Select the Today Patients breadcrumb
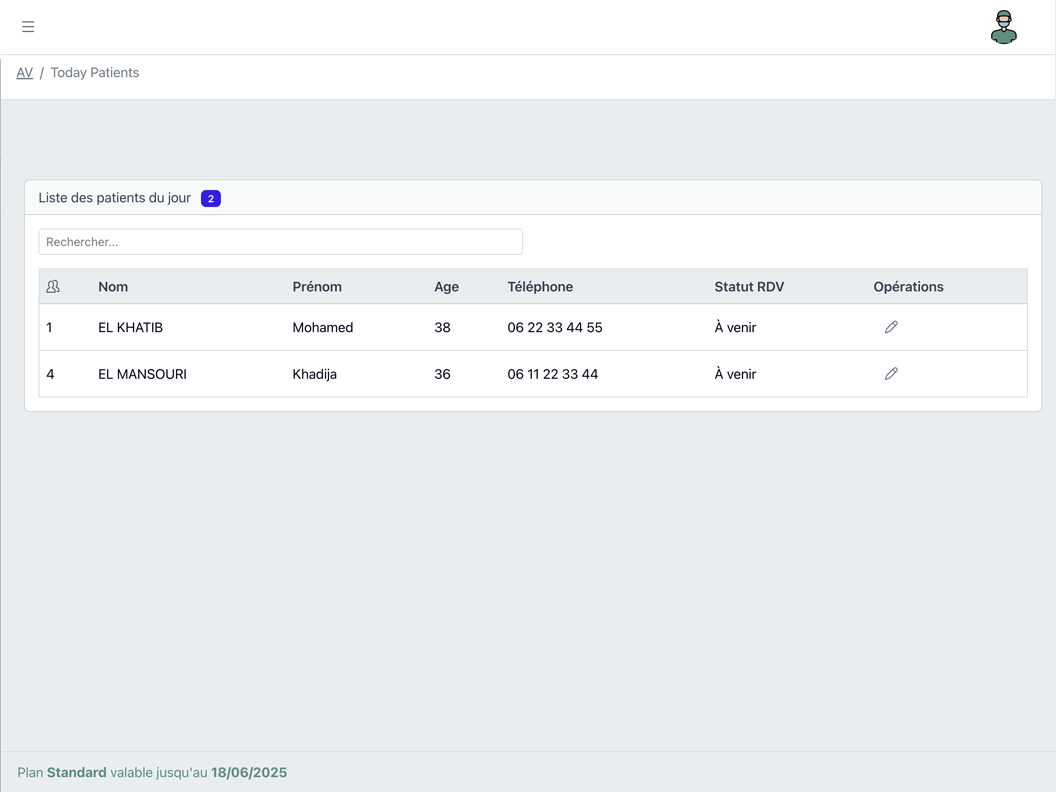 95,73
